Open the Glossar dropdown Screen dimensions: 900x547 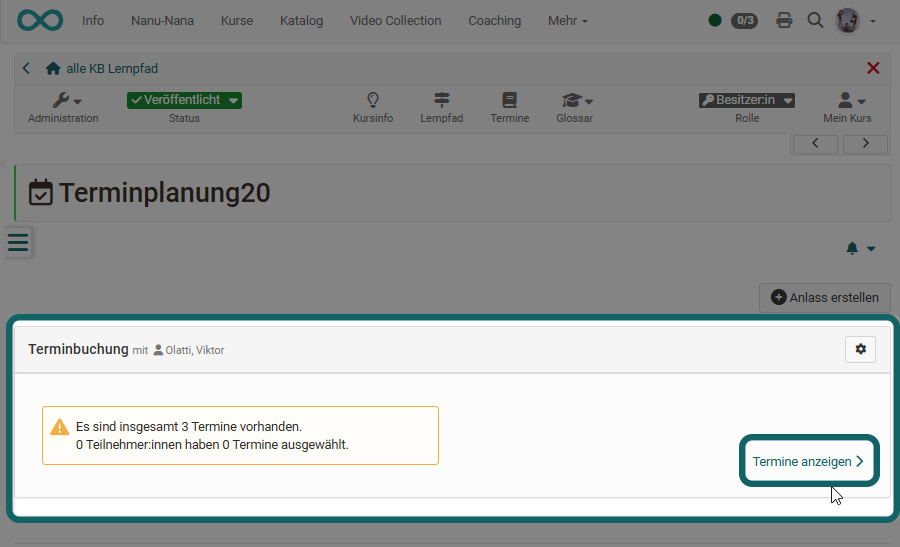575,101
